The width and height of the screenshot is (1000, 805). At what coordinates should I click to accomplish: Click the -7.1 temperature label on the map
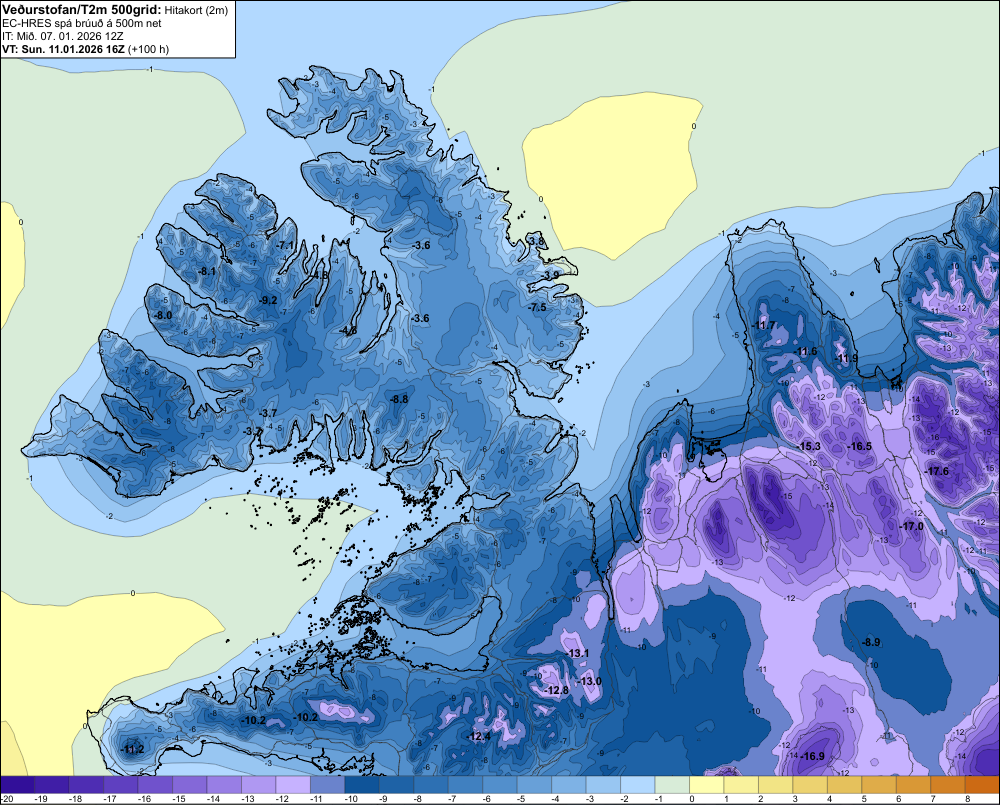286,245
